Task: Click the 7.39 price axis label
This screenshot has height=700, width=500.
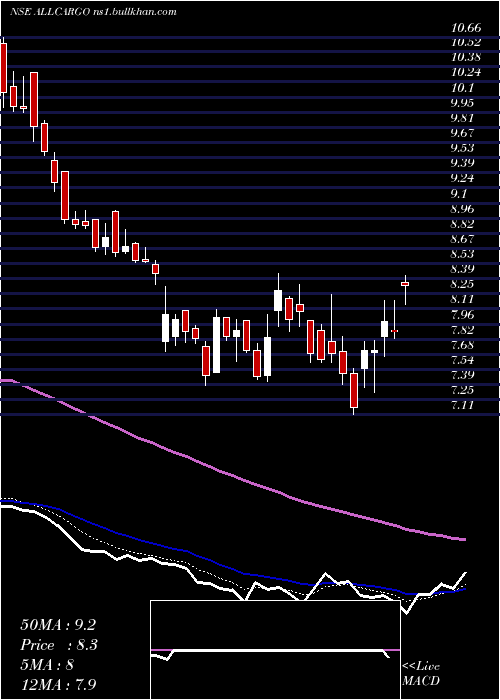Action: pos(462,375)
